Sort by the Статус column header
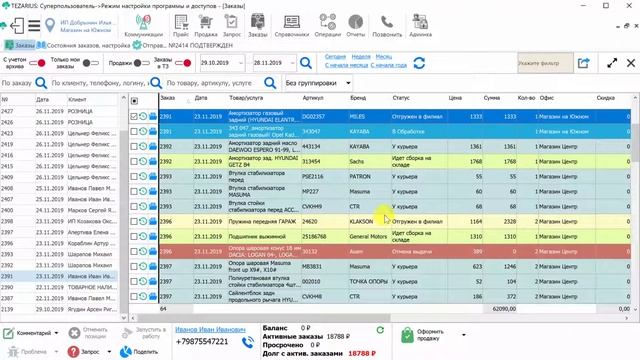Viewport: 640px width, 360px height. point(401,98)
